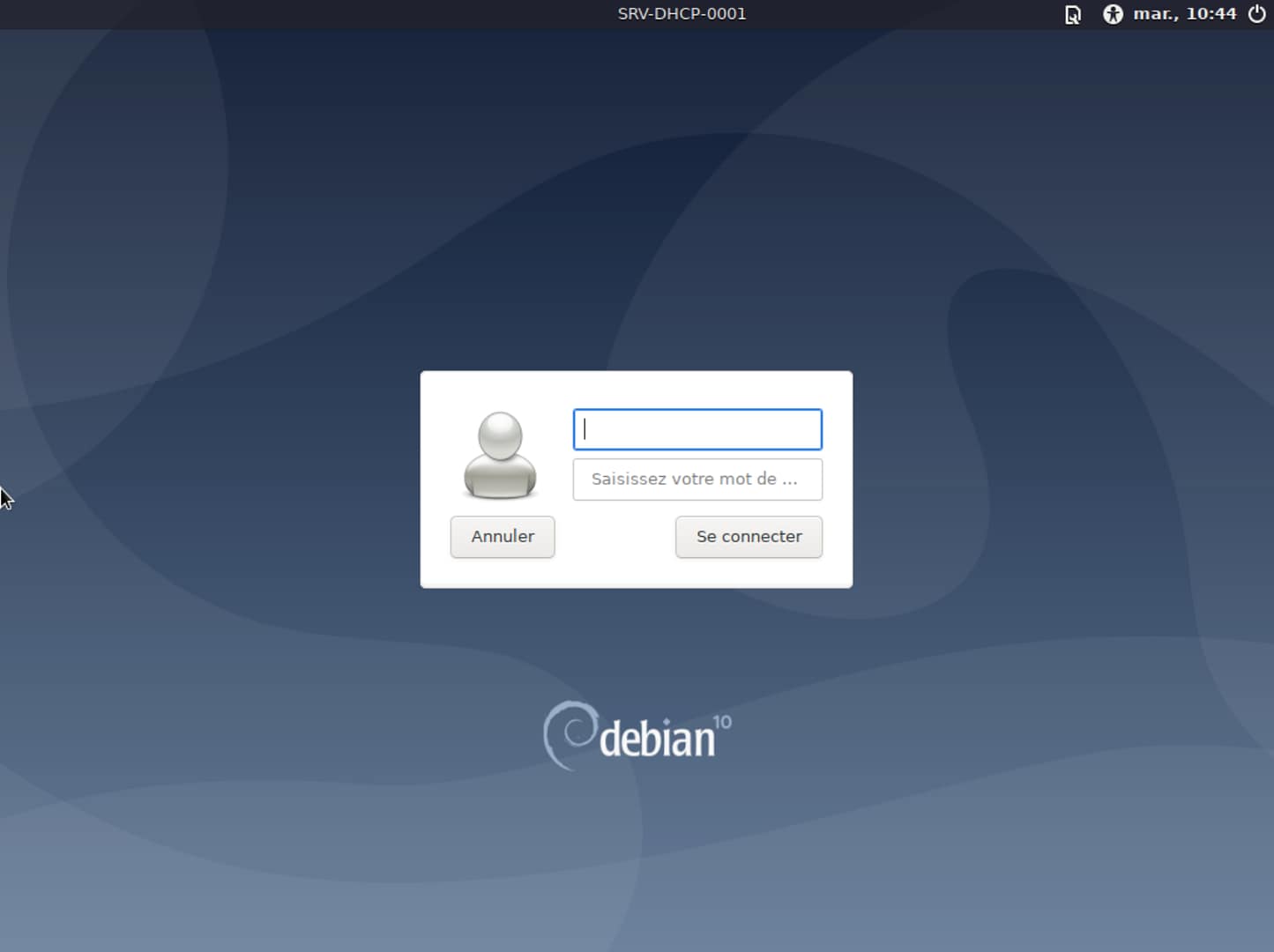Open the clock showing mar., 10:44
The image size is (1274, 952).
[1184, 14]
